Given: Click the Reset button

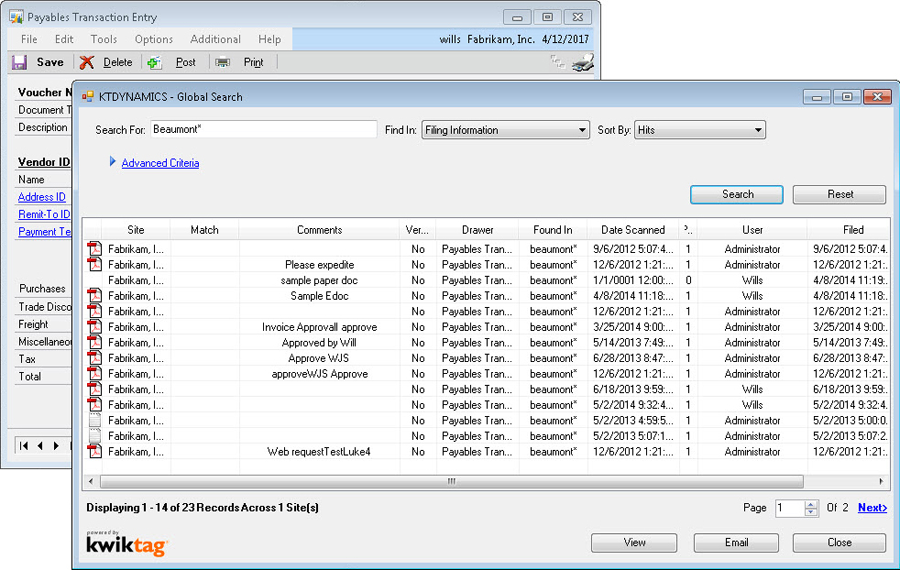Looking at the screenshot, I should (840, 194).
